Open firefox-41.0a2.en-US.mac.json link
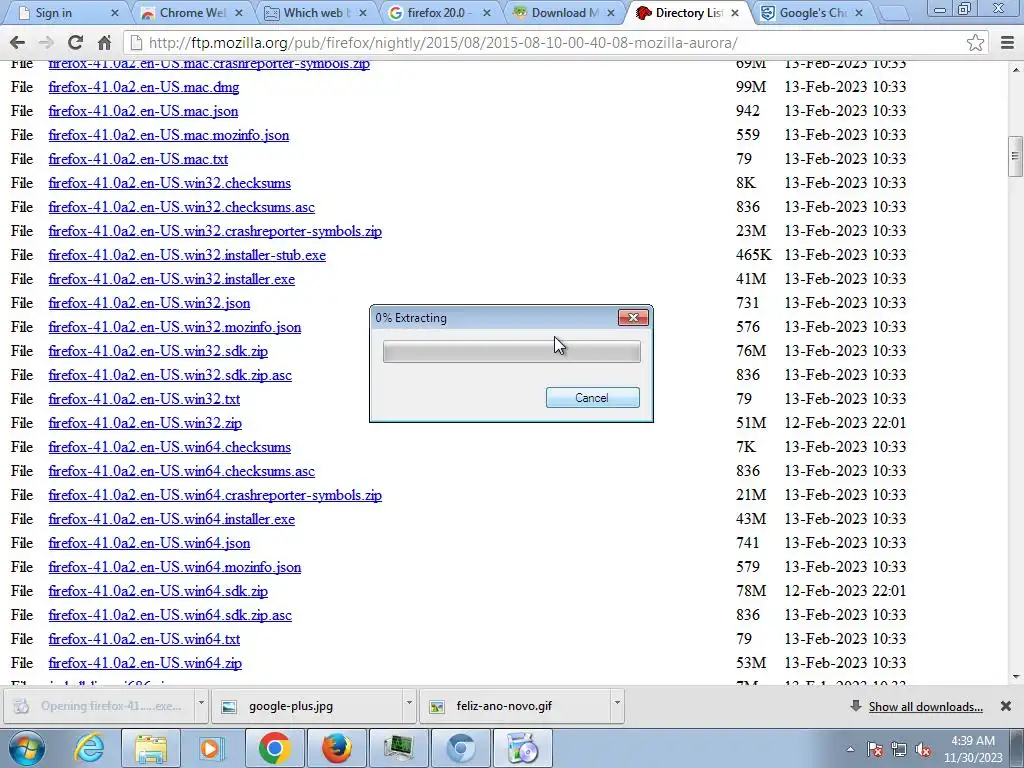The height and width of the screenshot is (768, 1024). pyautogui.click(x=143, y=111)
